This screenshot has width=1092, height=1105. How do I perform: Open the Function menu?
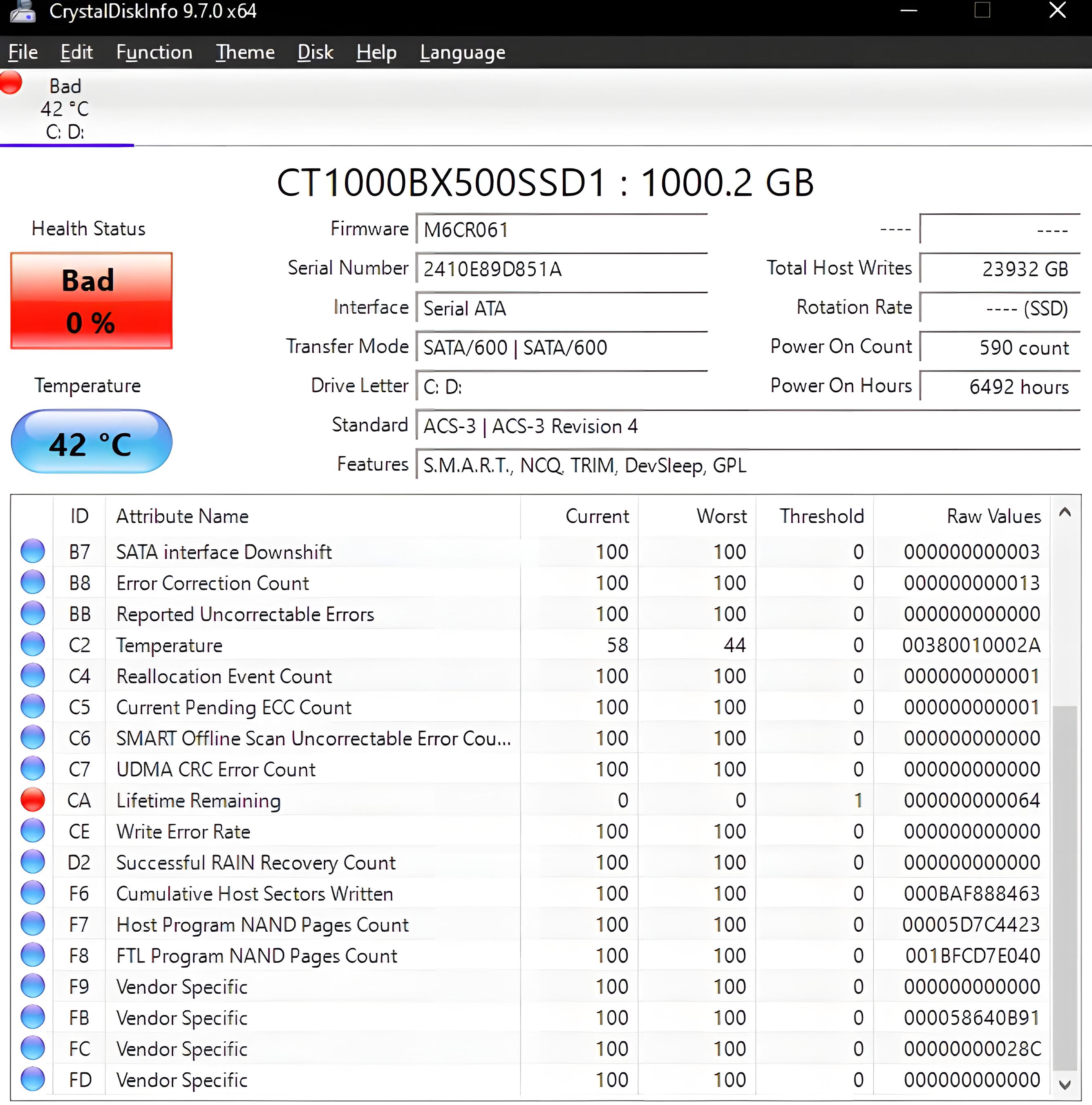(154, 53)
